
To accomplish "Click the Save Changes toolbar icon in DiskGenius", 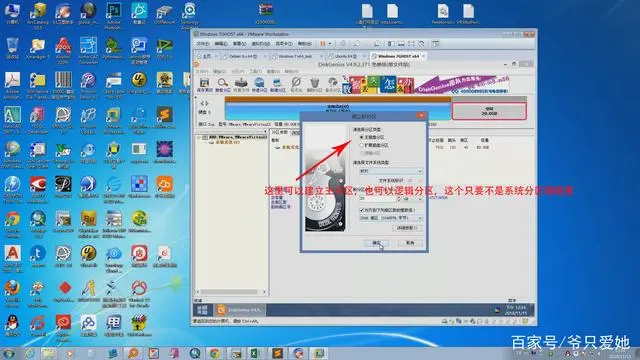I will 204,85.
